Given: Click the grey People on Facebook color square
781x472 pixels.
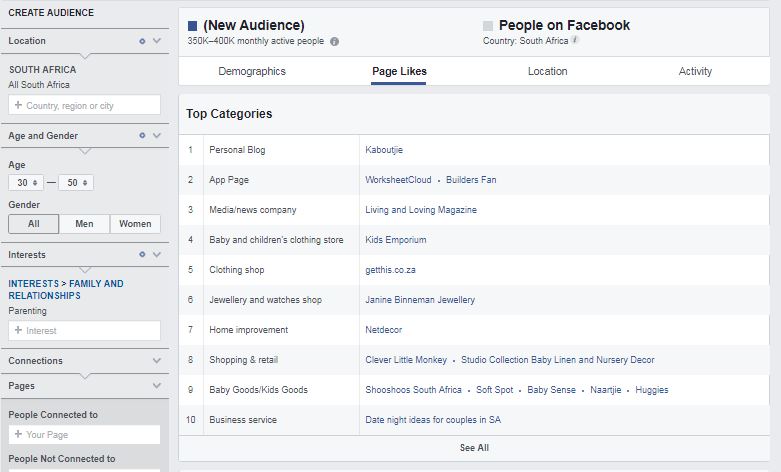Looking at the screenshot, I should click(x=488, y=26).
